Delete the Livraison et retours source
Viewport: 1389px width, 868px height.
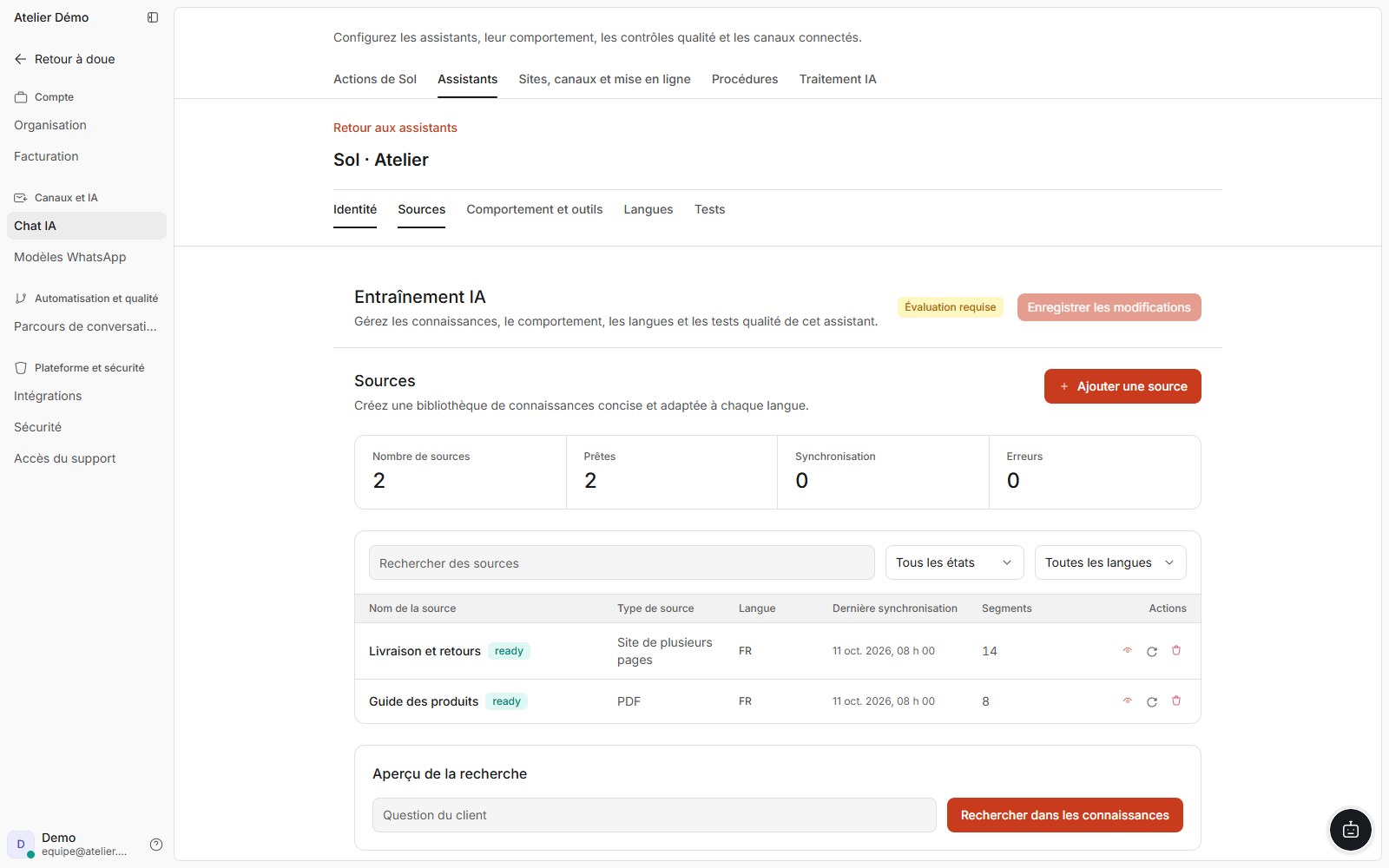(x=1176, y=651)
